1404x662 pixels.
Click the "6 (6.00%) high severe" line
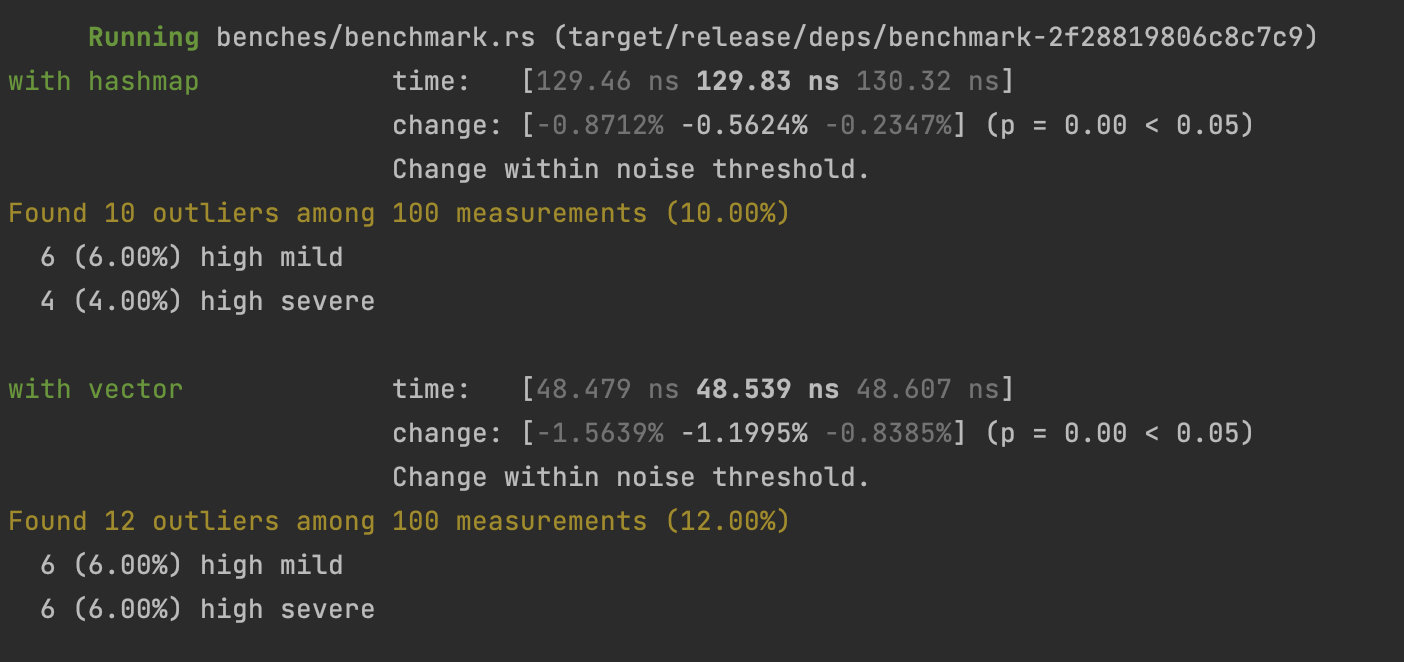coord(207,609)
